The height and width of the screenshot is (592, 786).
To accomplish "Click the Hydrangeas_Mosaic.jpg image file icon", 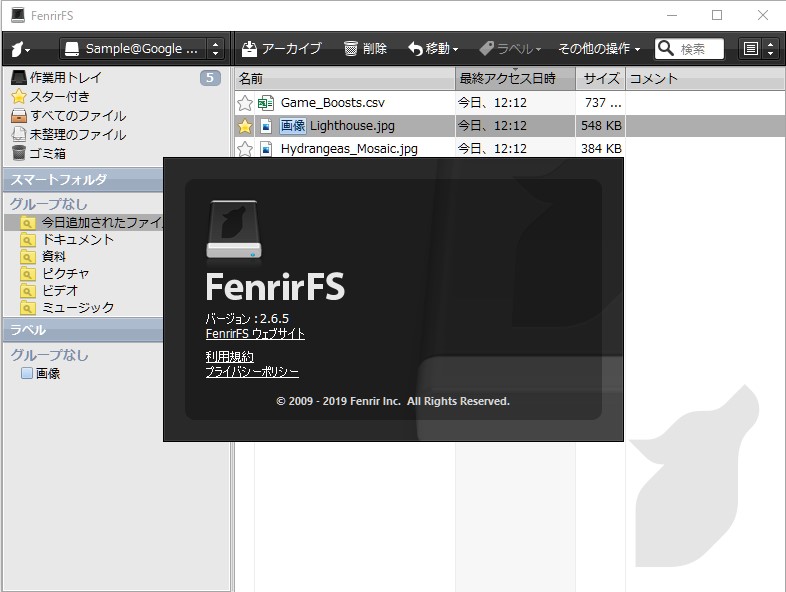I will click(266, 149).
